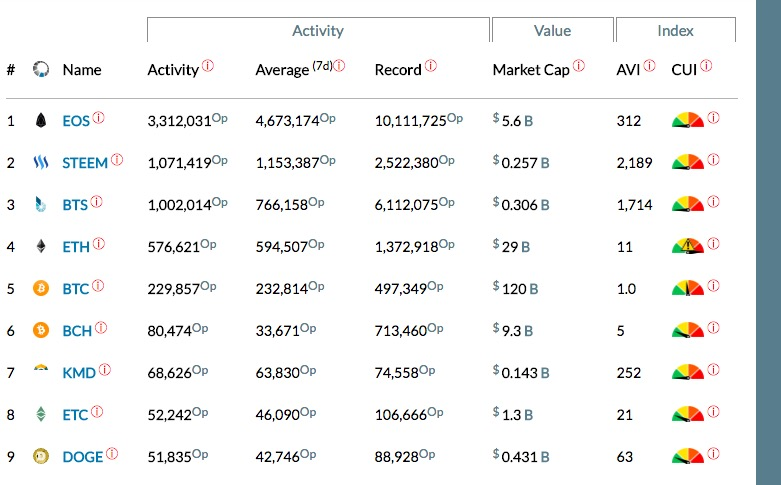This screenshot has height=485, width=781.
Task: Click the CUI gauge in STEEM row
Action: (x=688, y=162)
